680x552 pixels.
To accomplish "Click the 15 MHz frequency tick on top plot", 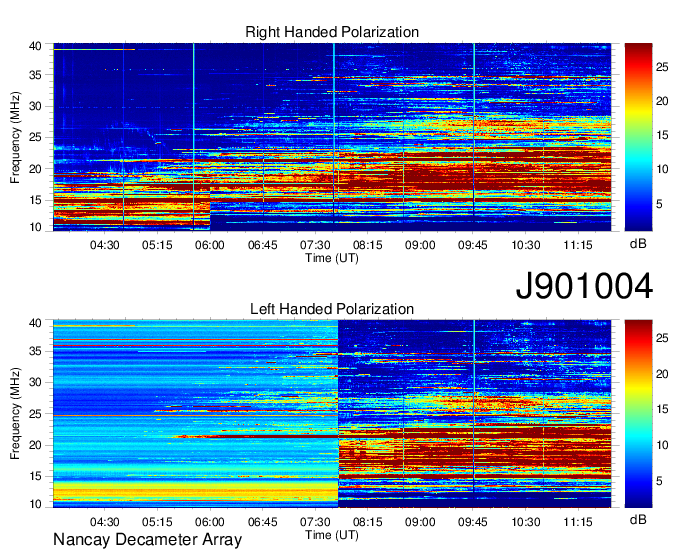I will (x=36, y=200).
